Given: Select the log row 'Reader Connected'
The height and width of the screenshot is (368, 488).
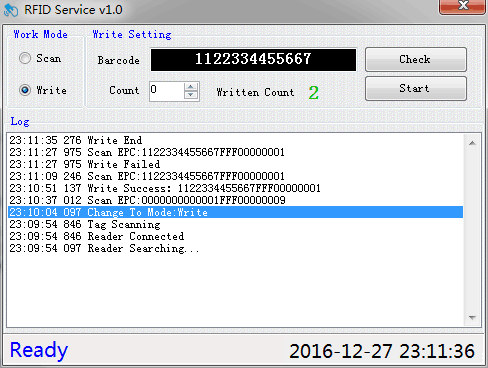Looking at the screenshot, I should click(235, 236).
